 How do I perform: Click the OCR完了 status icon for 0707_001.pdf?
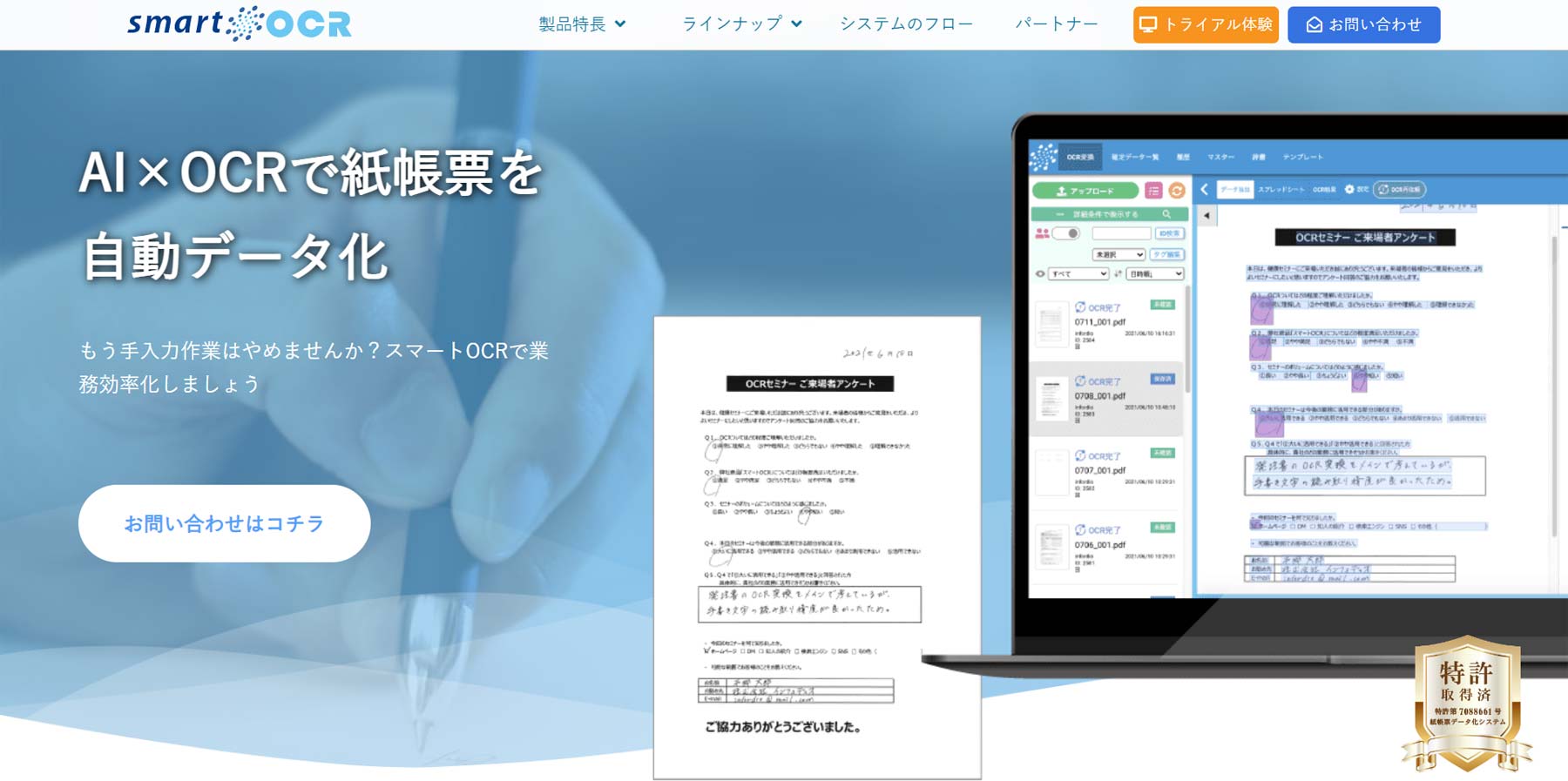pyautogui.click(x=1080, y=455)
